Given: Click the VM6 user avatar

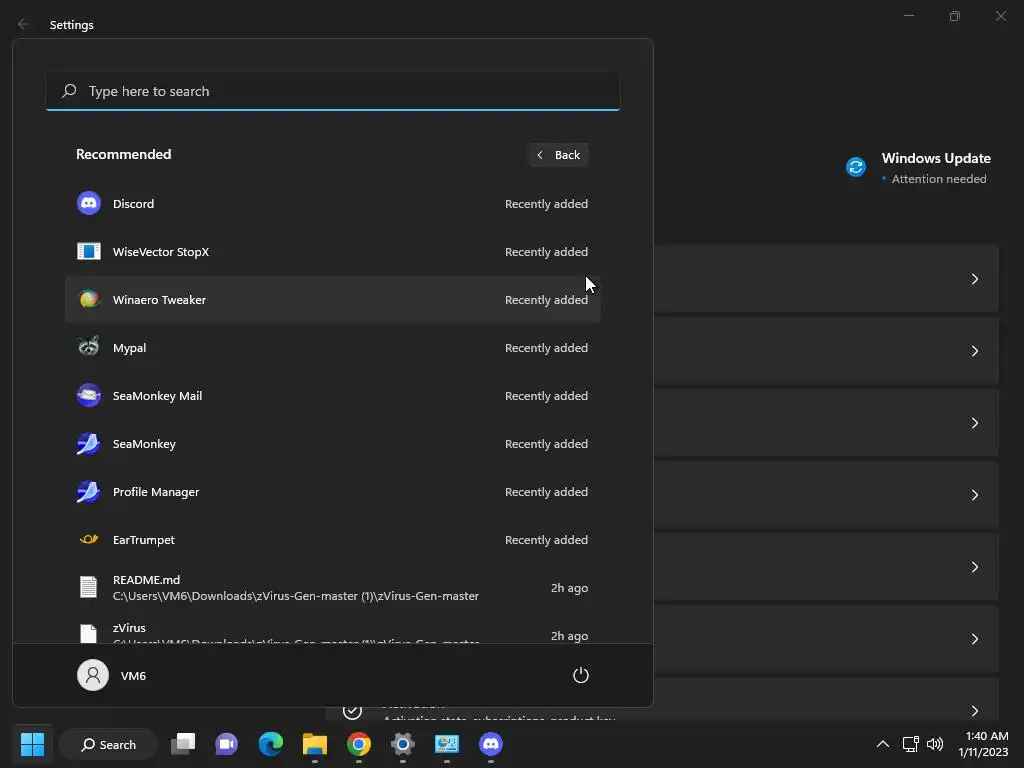Looking at the screenshot, I should pyautogui.click(x=93, y=675).
